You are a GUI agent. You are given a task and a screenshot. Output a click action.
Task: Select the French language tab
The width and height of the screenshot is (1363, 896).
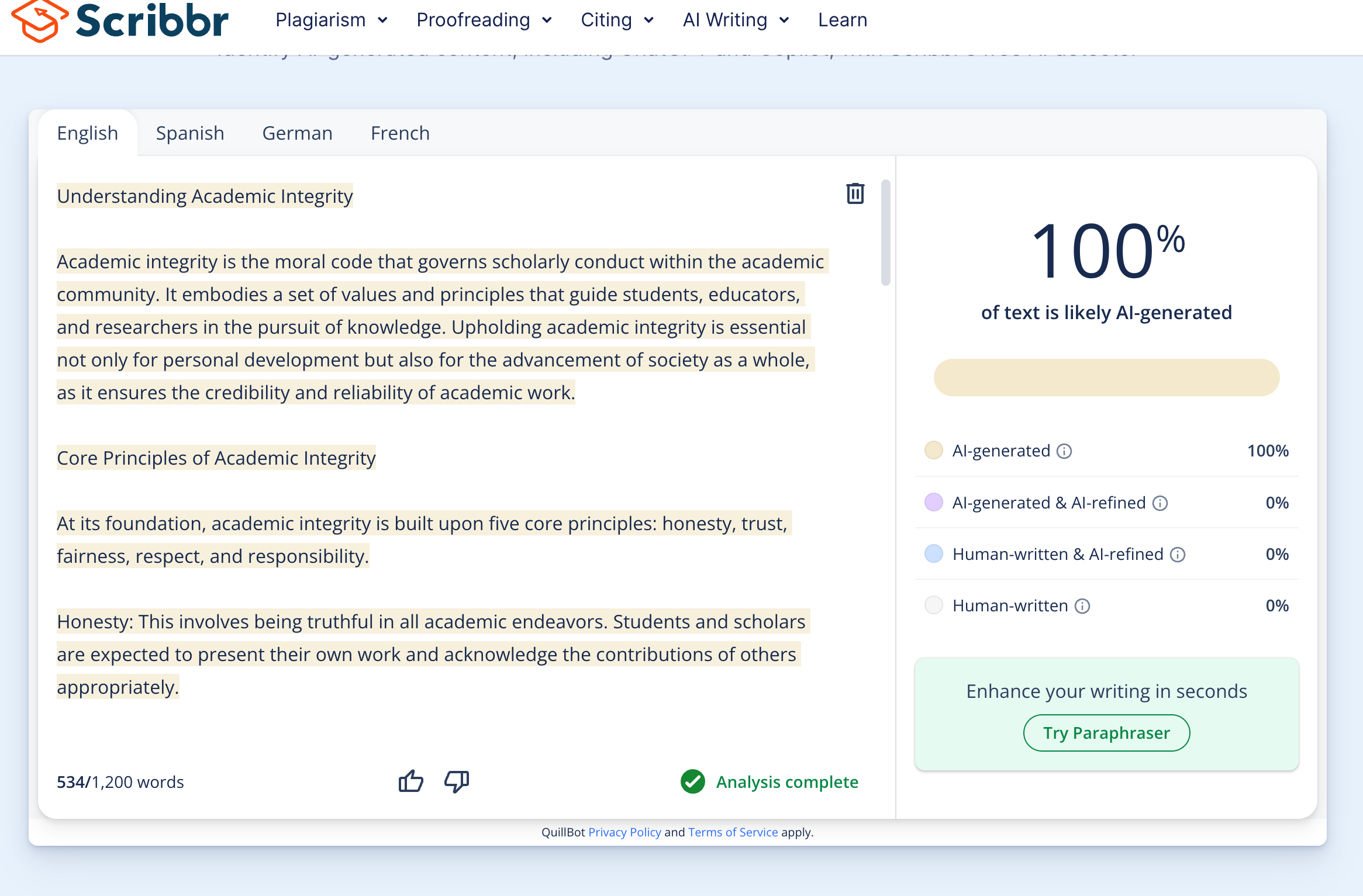coord(400,133)
